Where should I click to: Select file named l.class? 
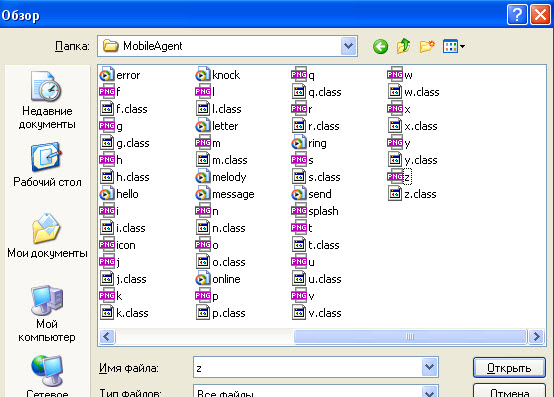tap(218, 108)
